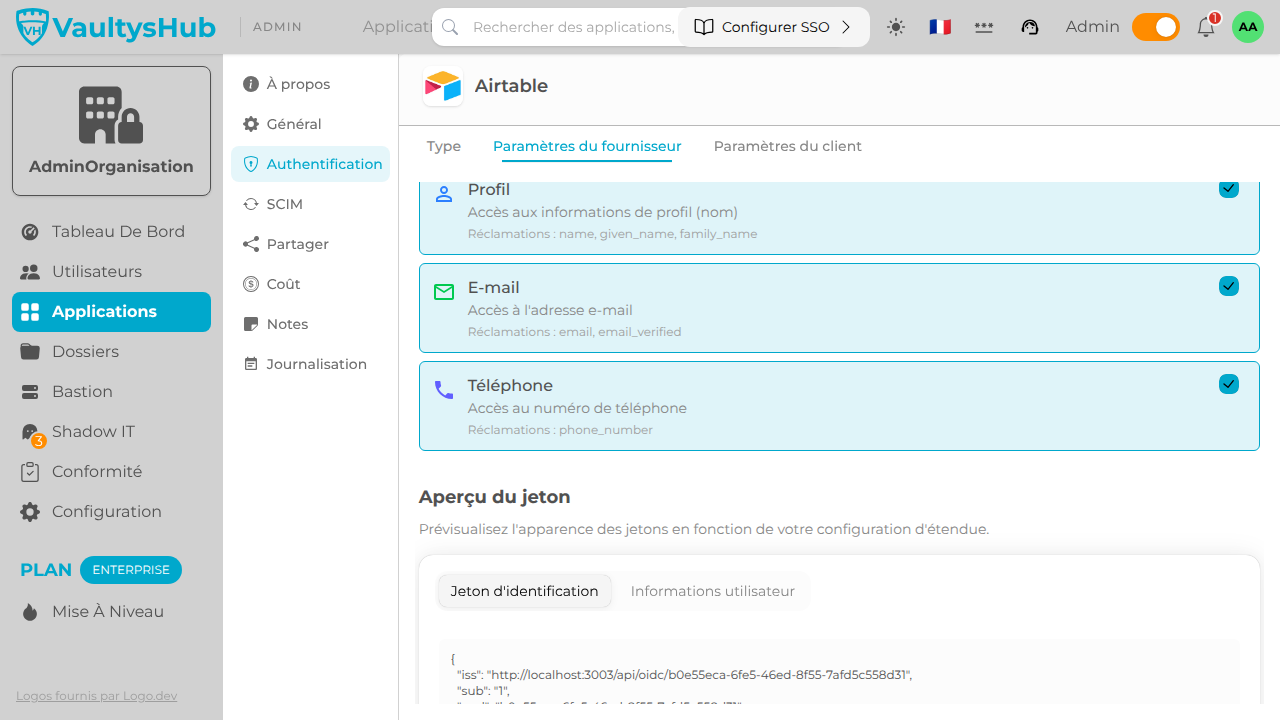This screenshot has width=1280, height=720.
Task: Open the Journalisation section
Action: click(x=311, y=364)
